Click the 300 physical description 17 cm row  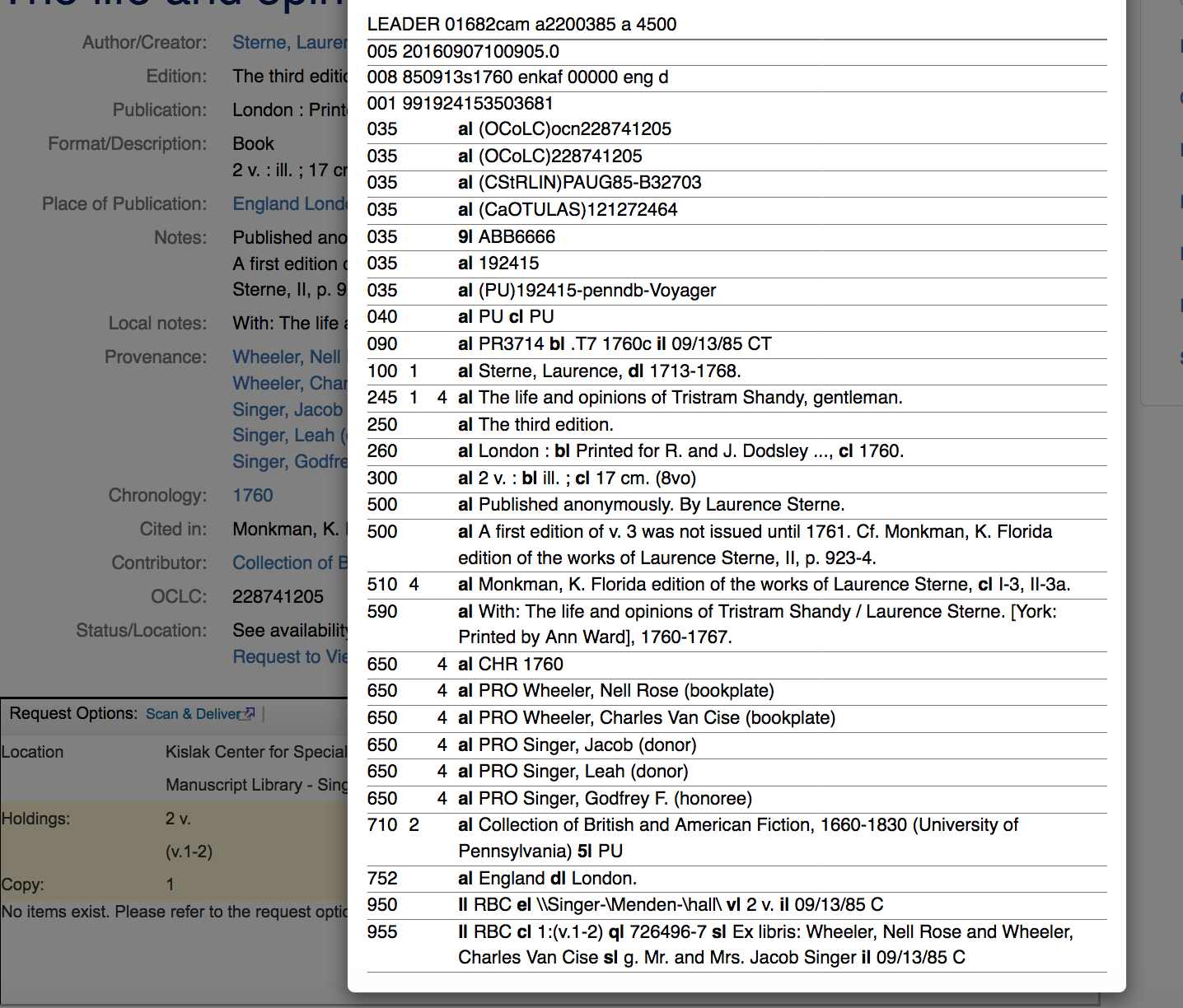tap(736, 478)
